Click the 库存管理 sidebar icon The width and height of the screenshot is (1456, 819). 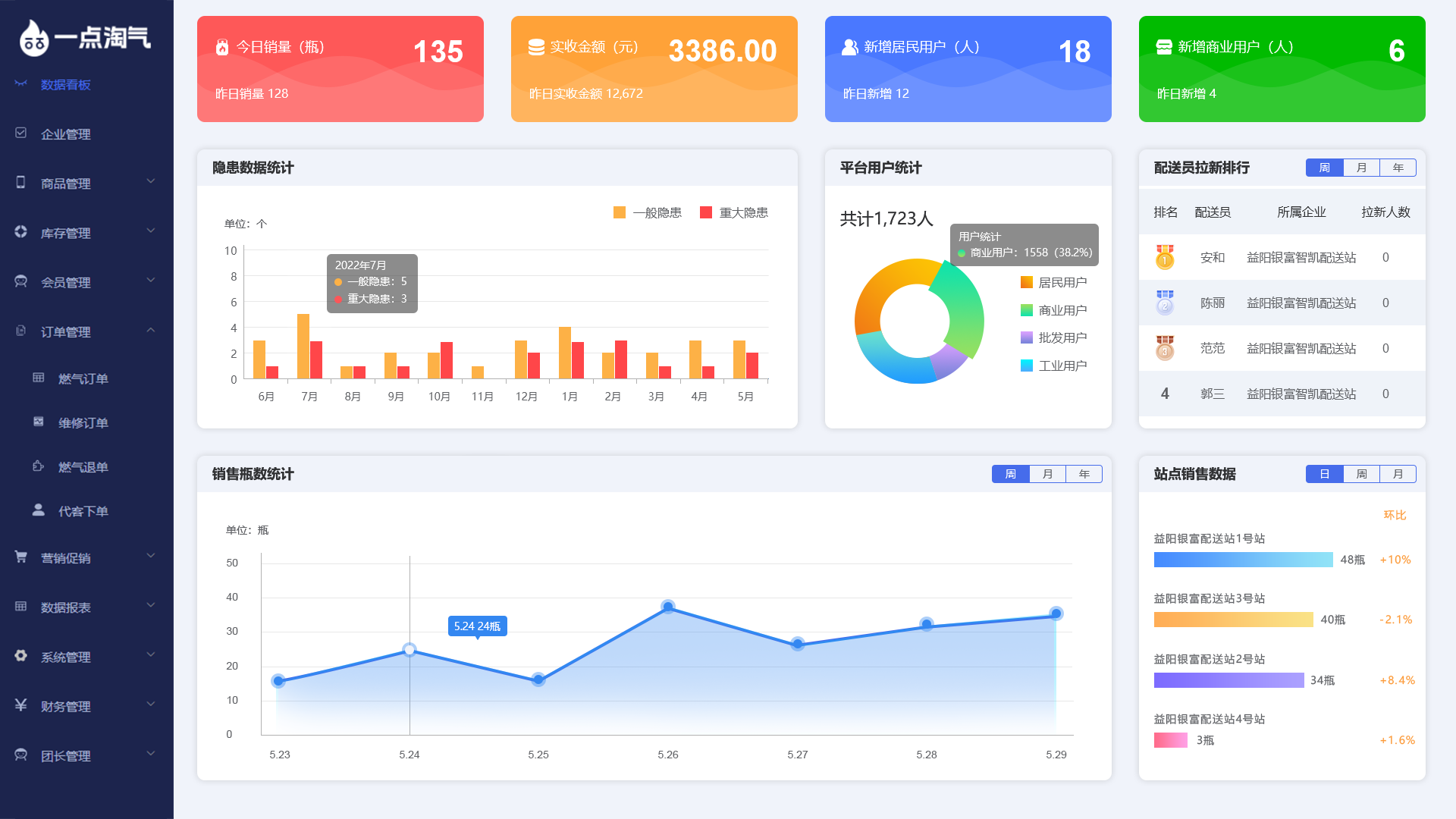point(20,231)
